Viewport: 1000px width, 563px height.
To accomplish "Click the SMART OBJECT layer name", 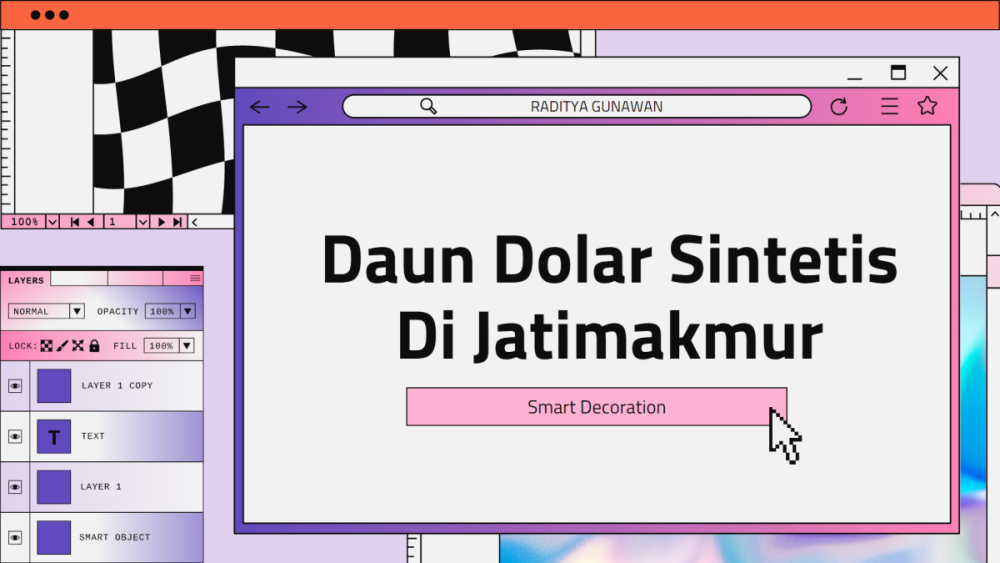I will click(x=115, y=537).
